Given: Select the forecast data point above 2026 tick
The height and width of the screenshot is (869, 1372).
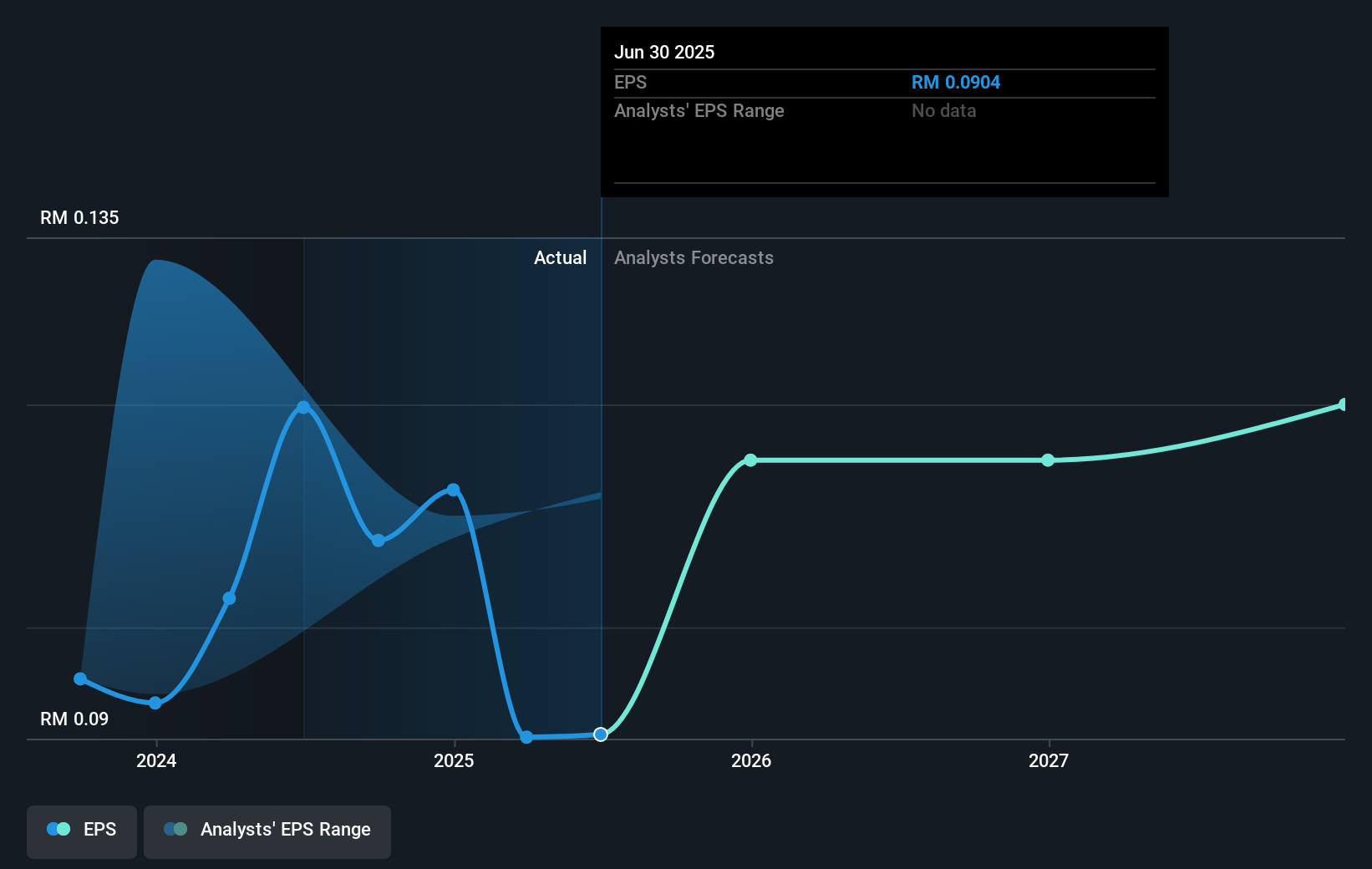Looking at the screenshot, I should point(750,460).
